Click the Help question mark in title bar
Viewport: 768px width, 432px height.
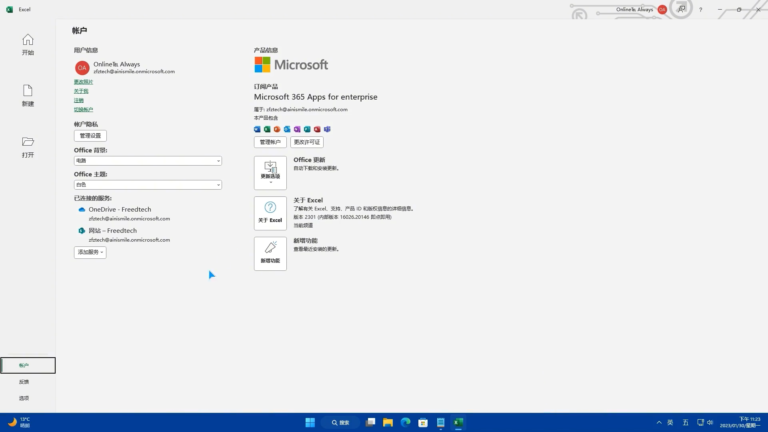tap(700, 9)
